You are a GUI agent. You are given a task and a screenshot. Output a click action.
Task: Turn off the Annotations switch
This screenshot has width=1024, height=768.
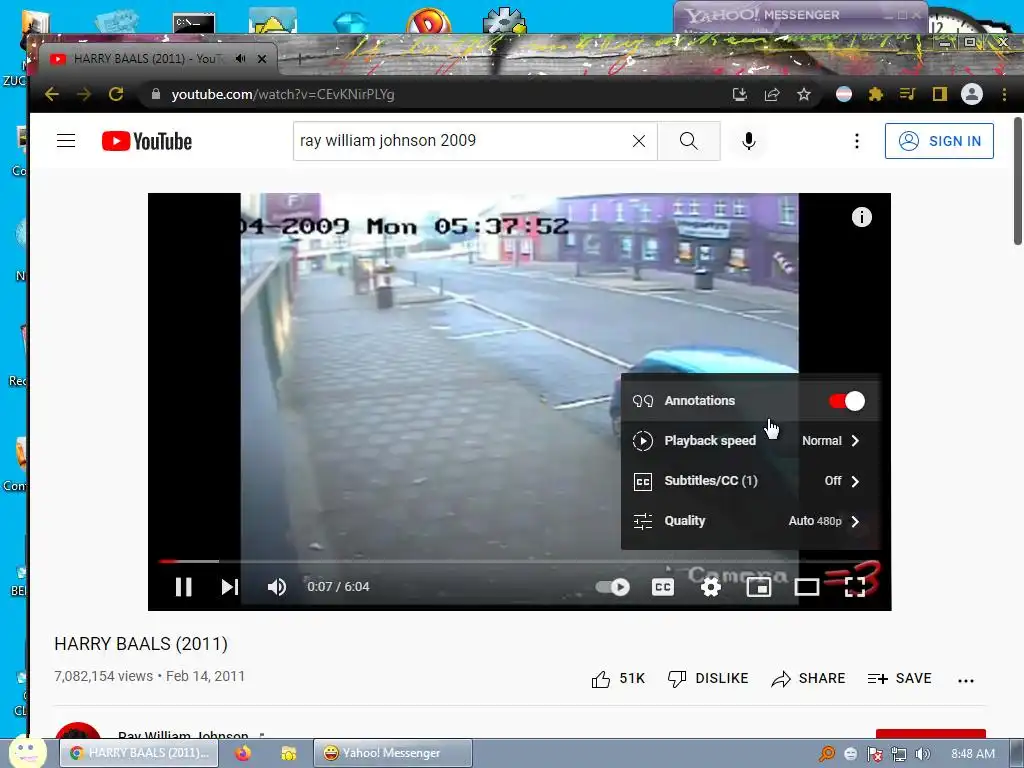846,400
